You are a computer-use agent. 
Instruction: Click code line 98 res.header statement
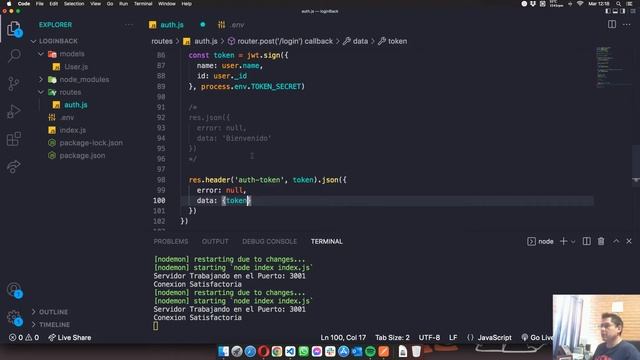click(x=267, y=180)
